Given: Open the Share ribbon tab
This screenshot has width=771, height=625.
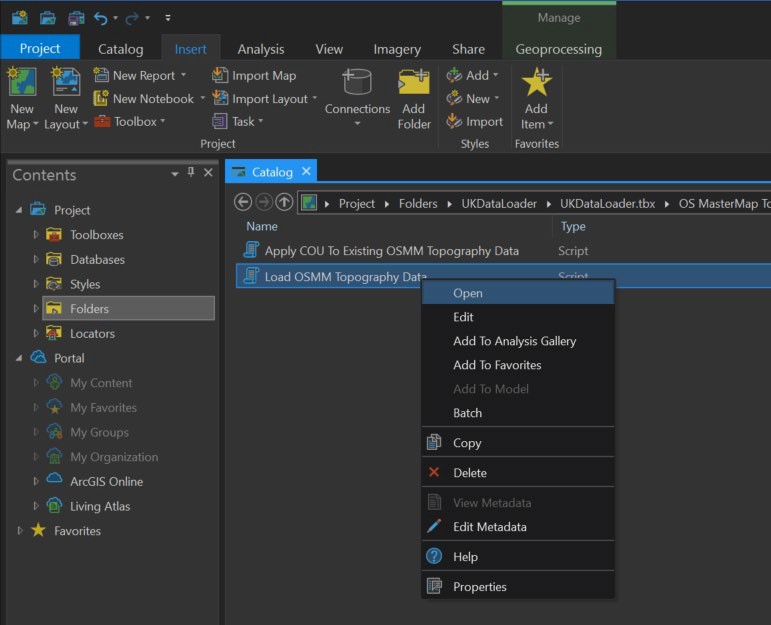Looking at the screenshot, I should click(468, 49).
